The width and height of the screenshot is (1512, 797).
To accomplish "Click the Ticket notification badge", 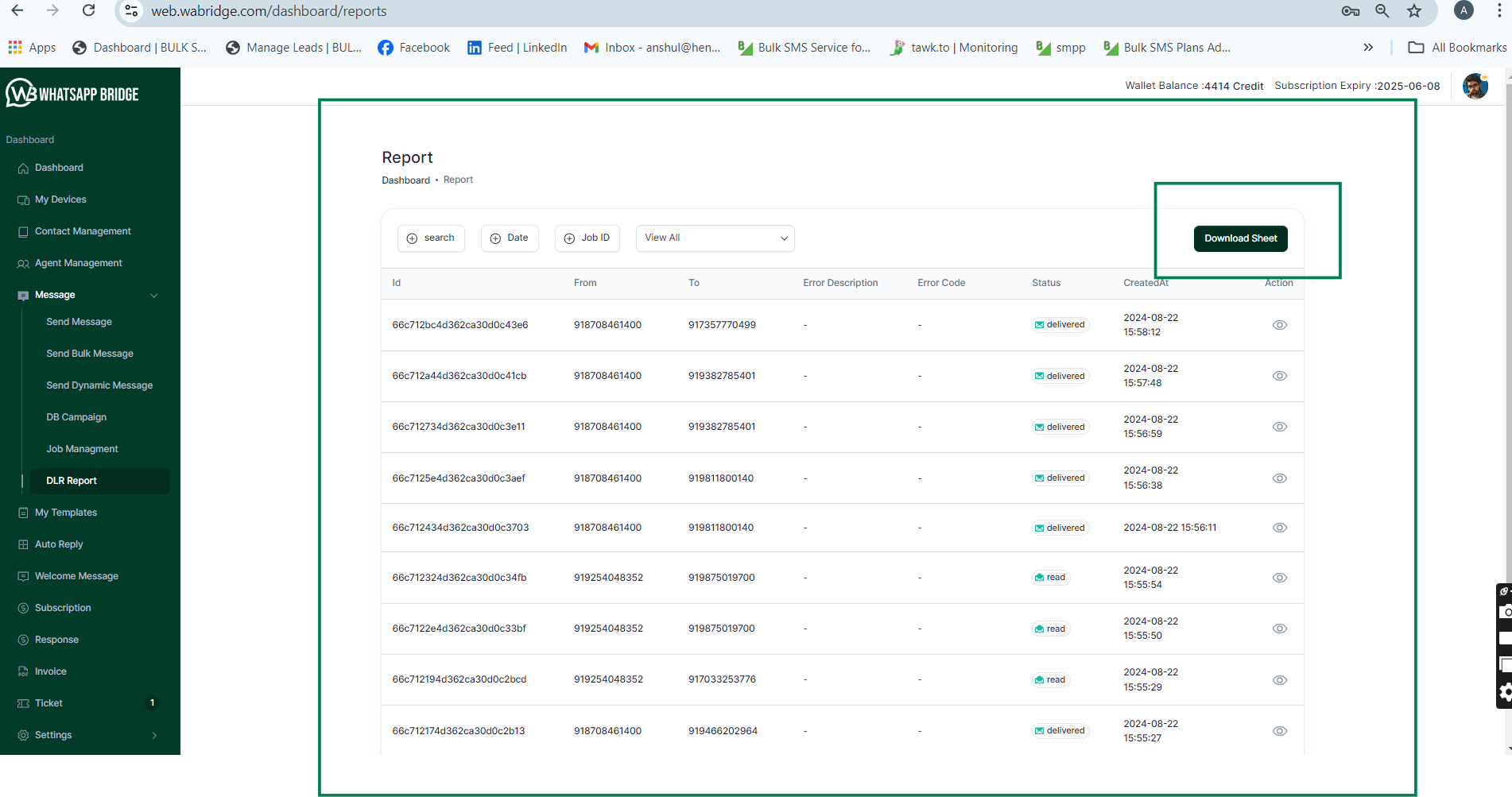I will tap(153, 702).
